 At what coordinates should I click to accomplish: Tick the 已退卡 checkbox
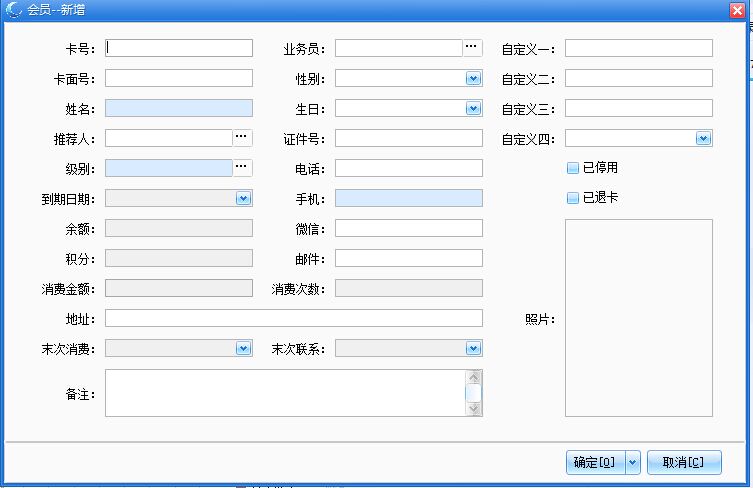tap(573, 198)
